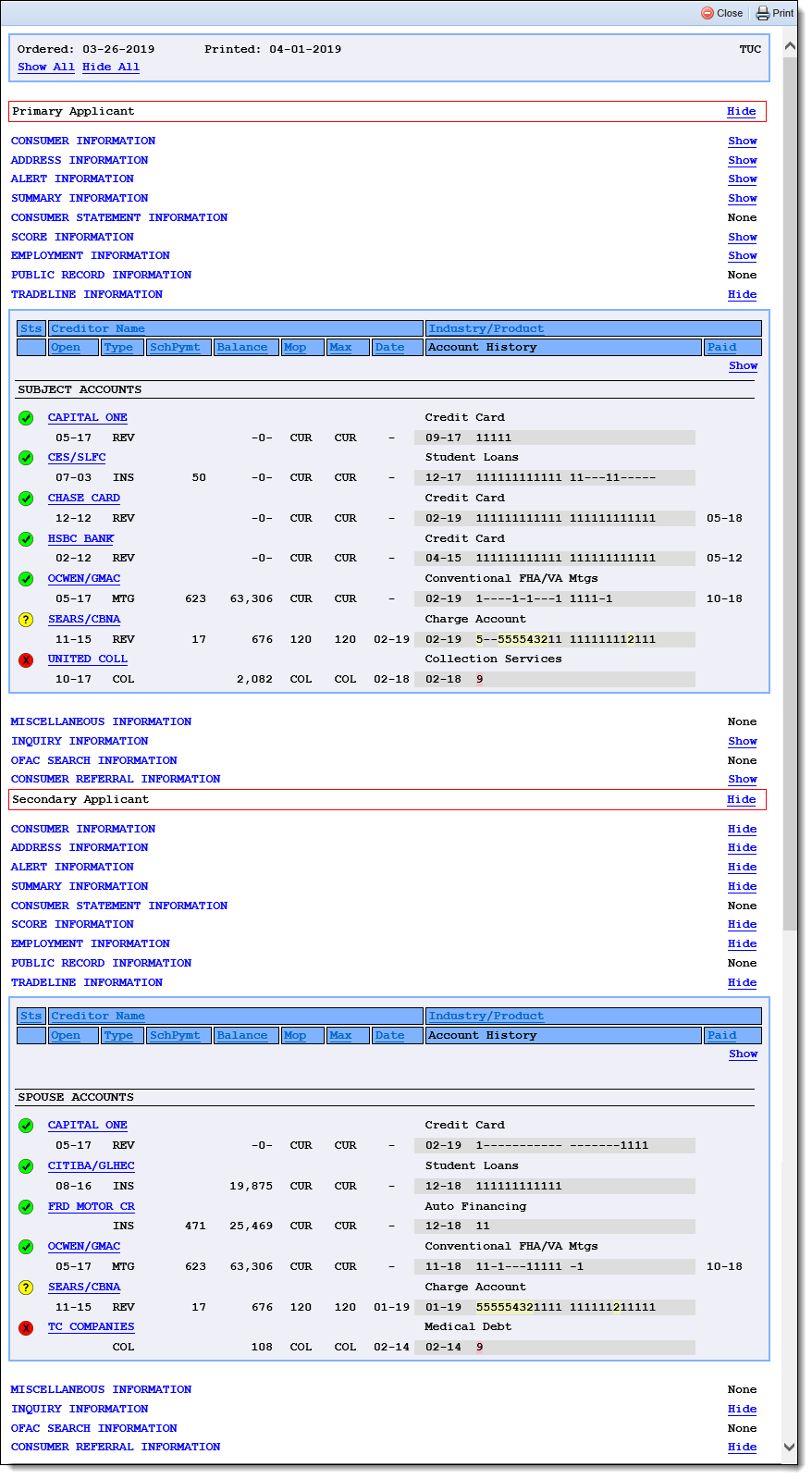Viewport: 812px width, 1479px height.
Task: Click green check icon beside primary CAPITAL ONE
Action: [26, 418]
